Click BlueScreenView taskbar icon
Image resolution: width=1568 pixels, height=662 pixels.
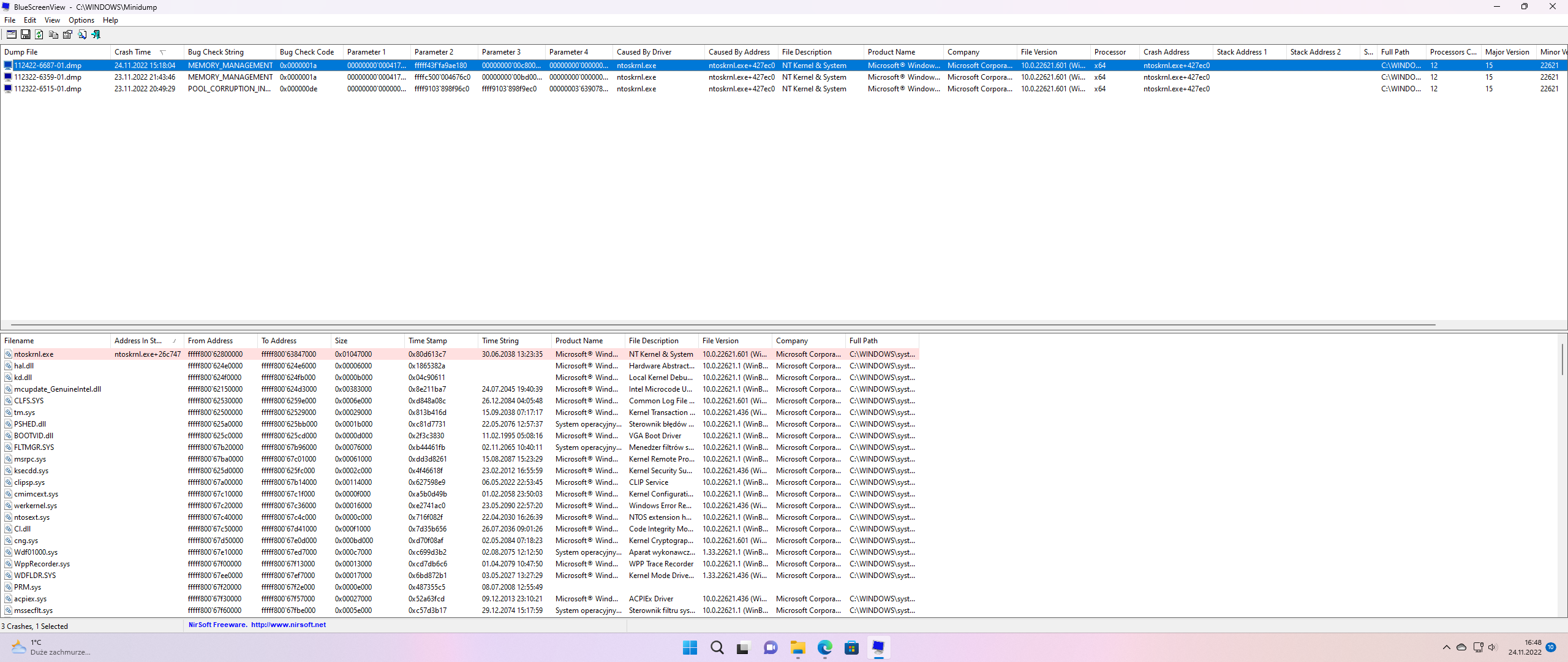click(x=878, y=647)
